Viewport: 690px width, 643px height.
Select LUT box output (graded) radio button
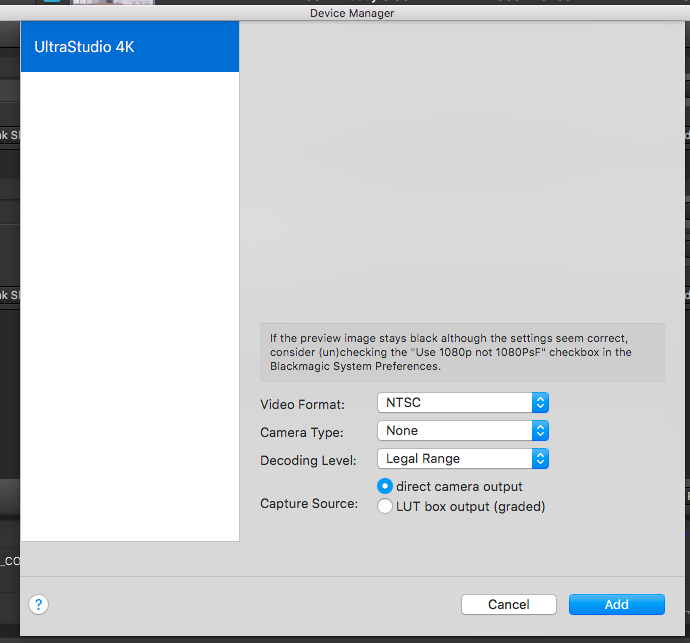coord(385,507)
